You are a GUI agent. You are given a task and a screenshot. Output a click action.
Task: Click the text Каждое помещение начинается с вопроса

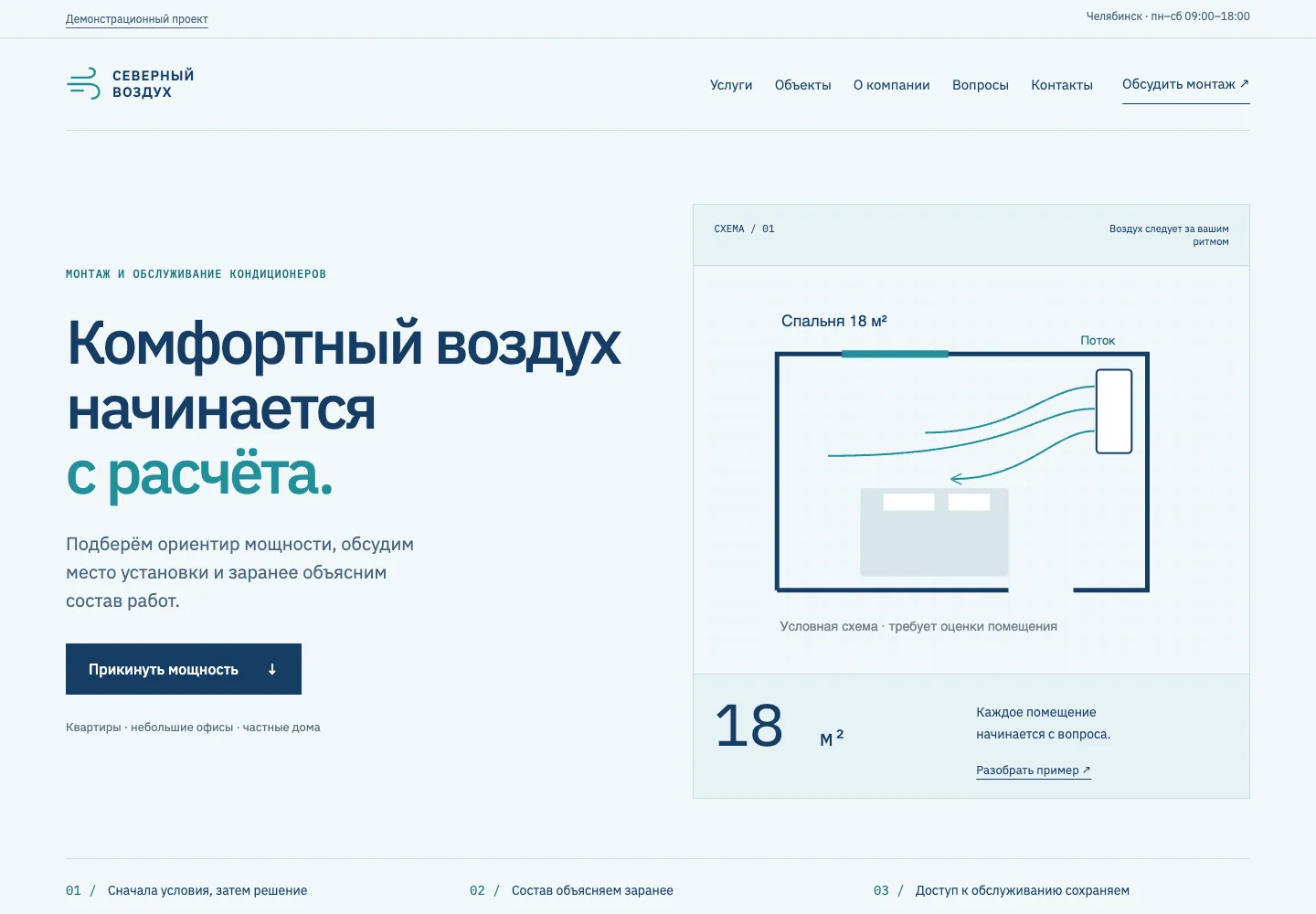click(1043, 723)
